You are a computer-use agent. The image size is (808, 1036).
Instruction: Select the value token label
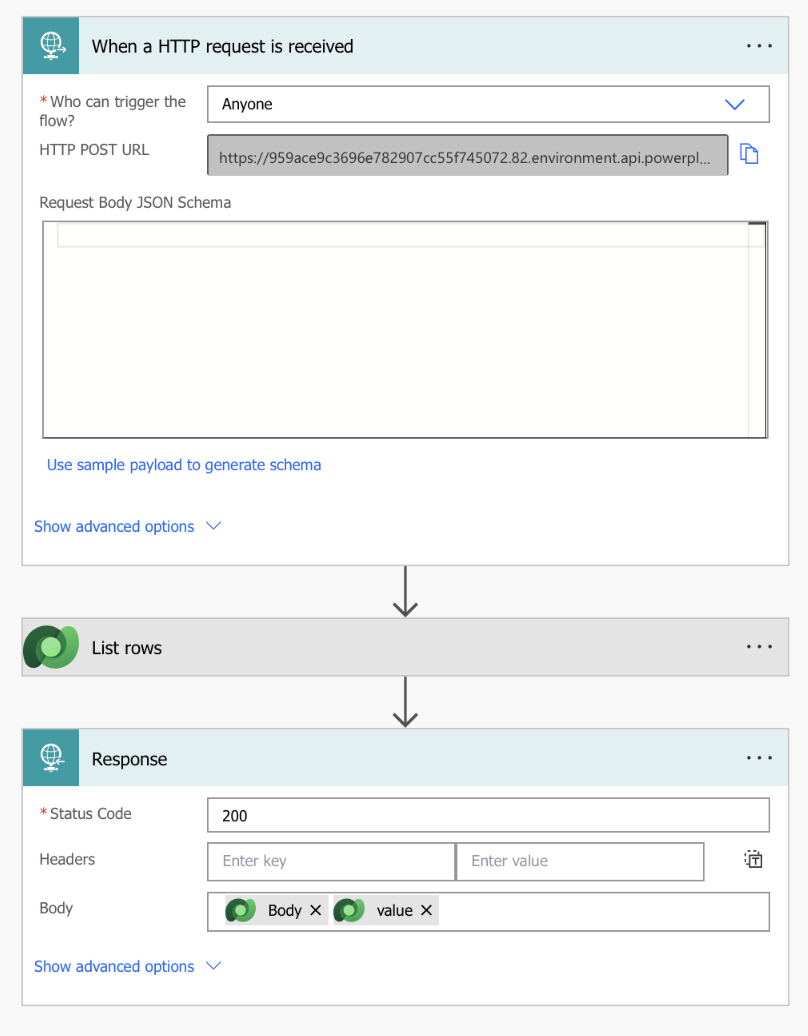point(394,910)
